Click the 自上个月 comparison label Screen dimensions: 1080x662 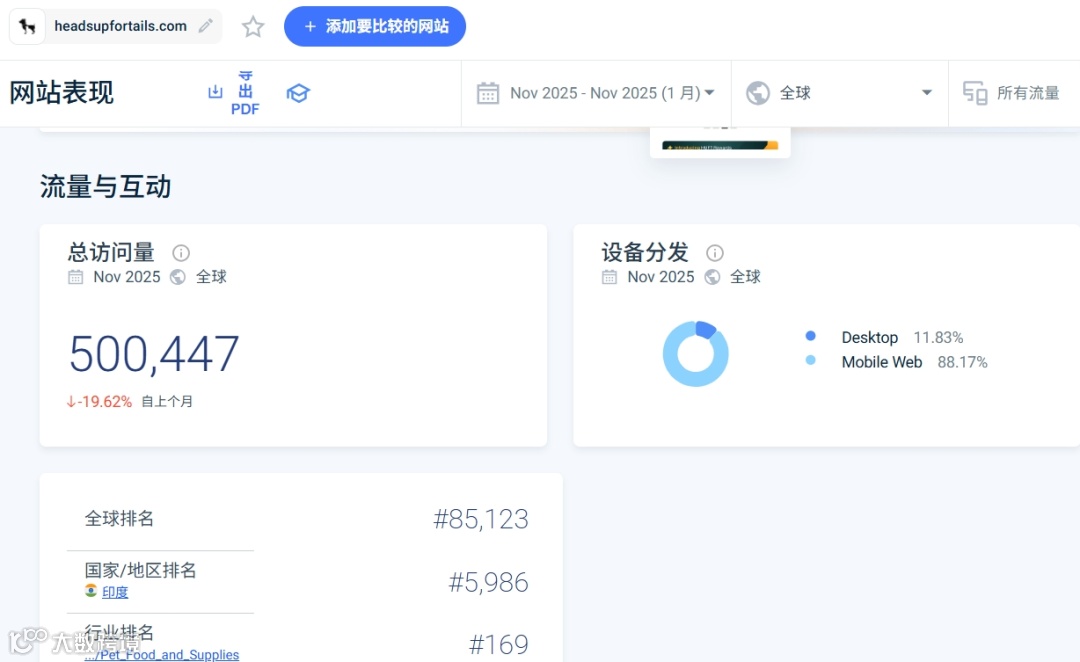click(x=167, y=402)
